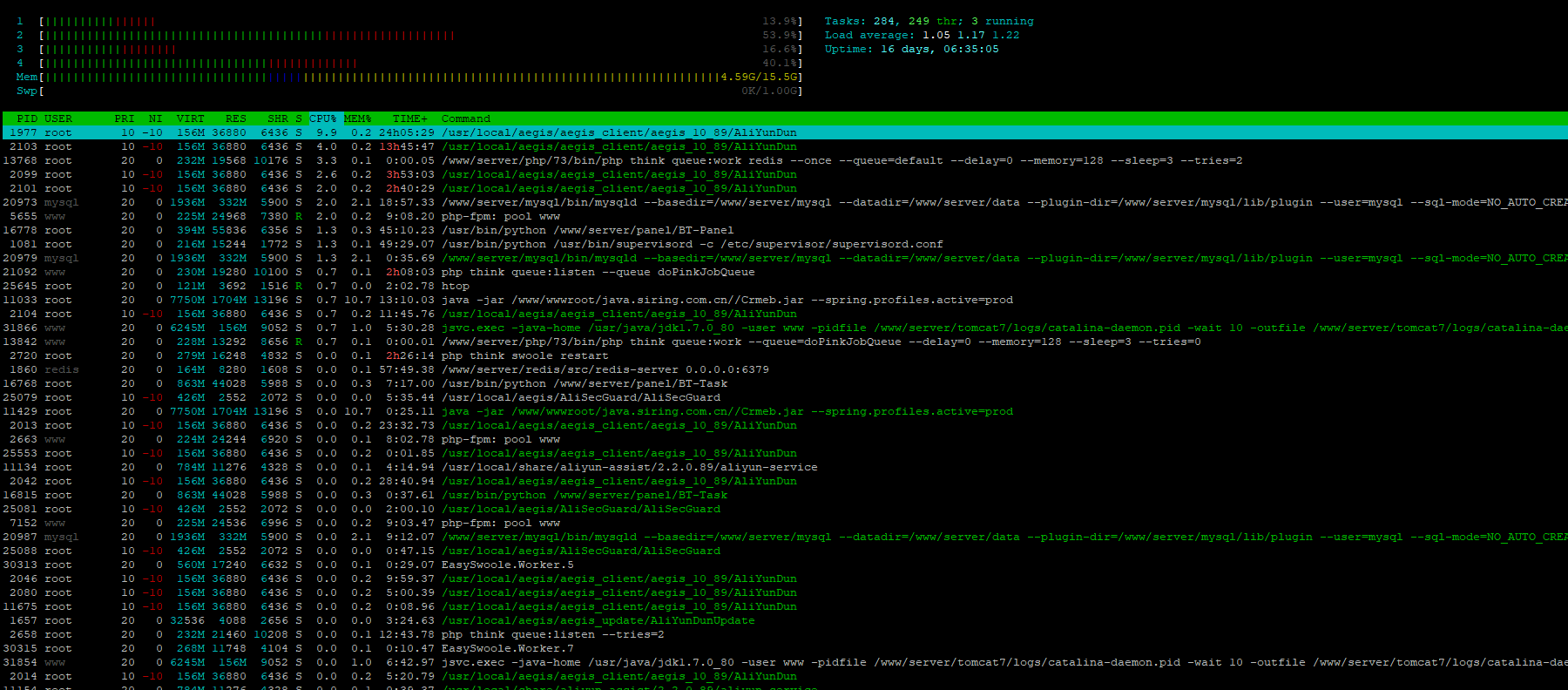Image resolution: width=1568 pixels, height=690 pixels.
Task: Sort by the USER column header
Action: [x=58, y=118]
